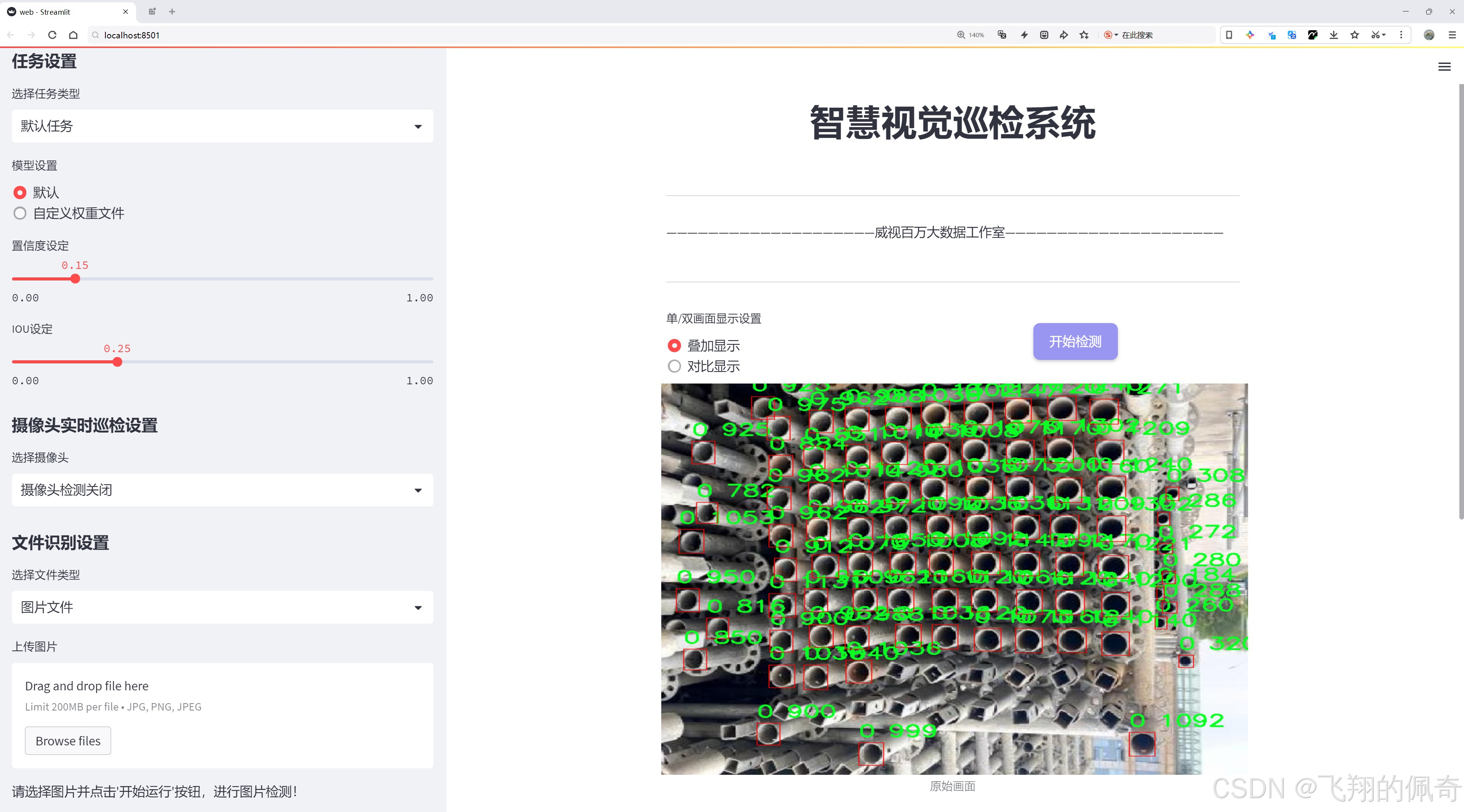This screenshot has width=1464, height=812.
Task: Click the Drag and drop file here area
Action: [x=222, y=716]
